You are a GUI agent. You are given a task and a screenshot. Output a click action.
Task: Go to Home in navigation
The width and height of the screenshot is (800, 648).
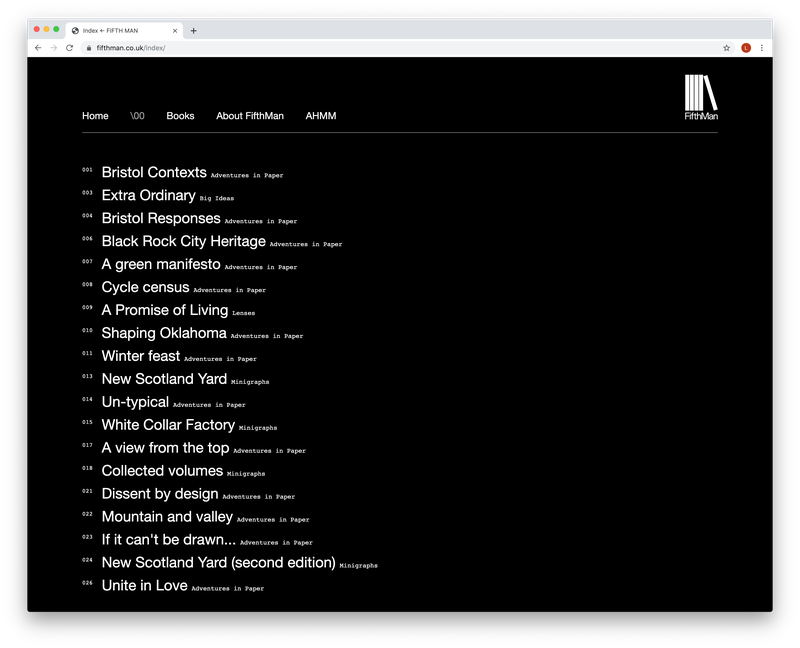(95, 116)
